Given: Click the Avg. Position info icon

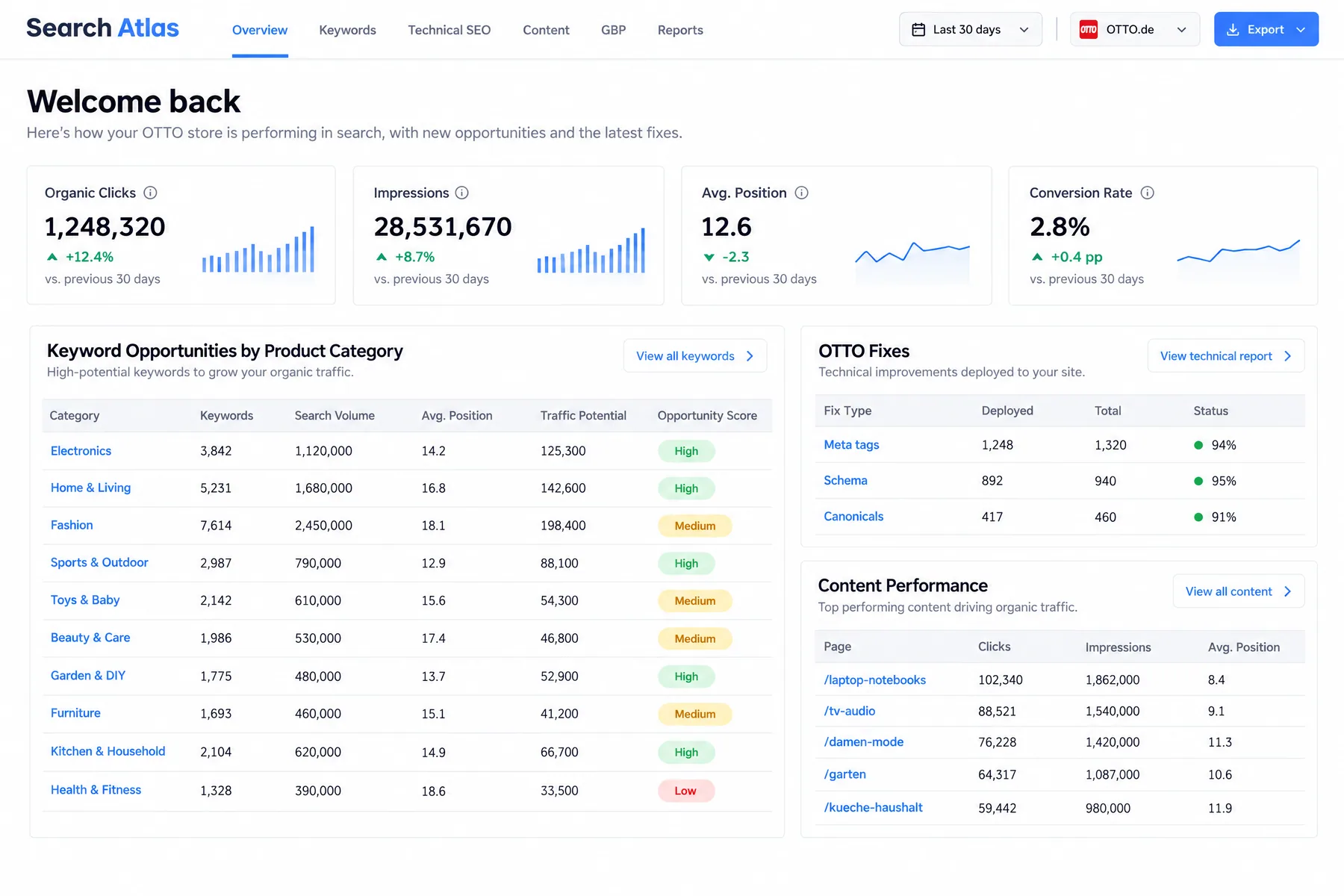Looking at the screenshot, I should pyautogui.click(x=801, y=193).
